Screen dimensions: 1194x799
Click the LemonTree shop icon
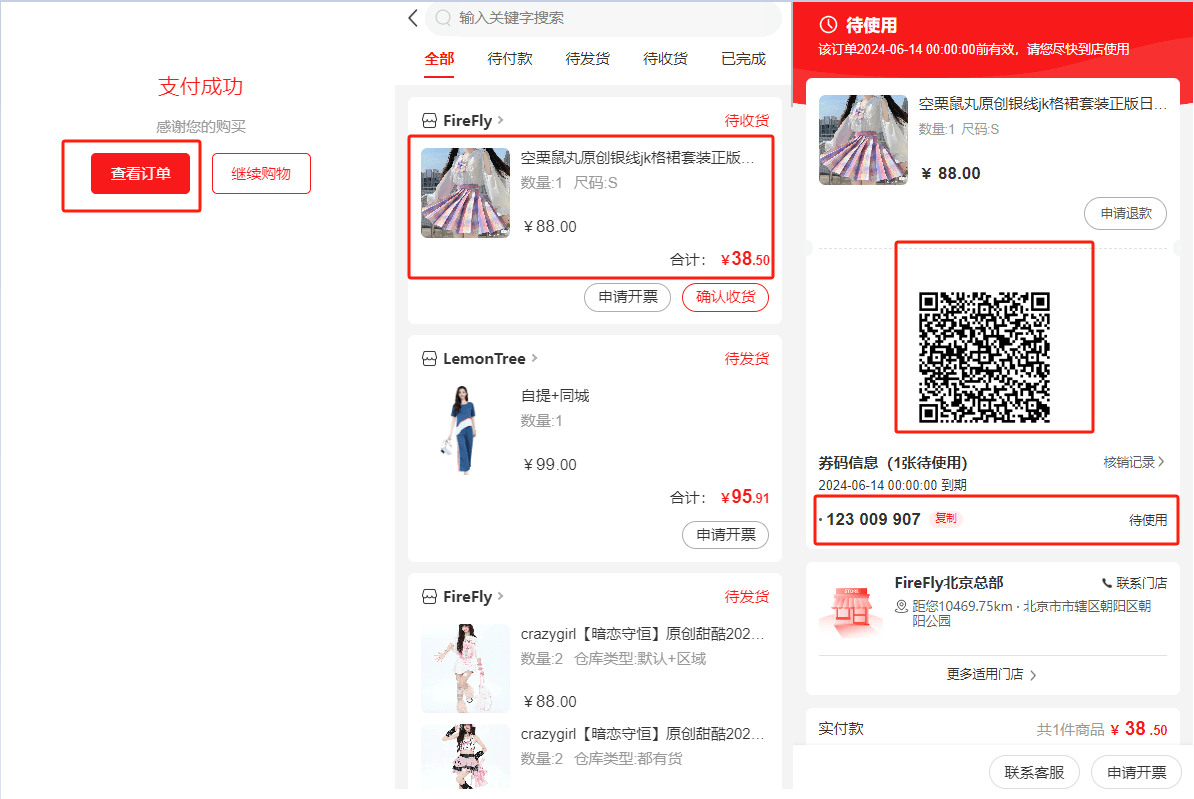[429, 358]
